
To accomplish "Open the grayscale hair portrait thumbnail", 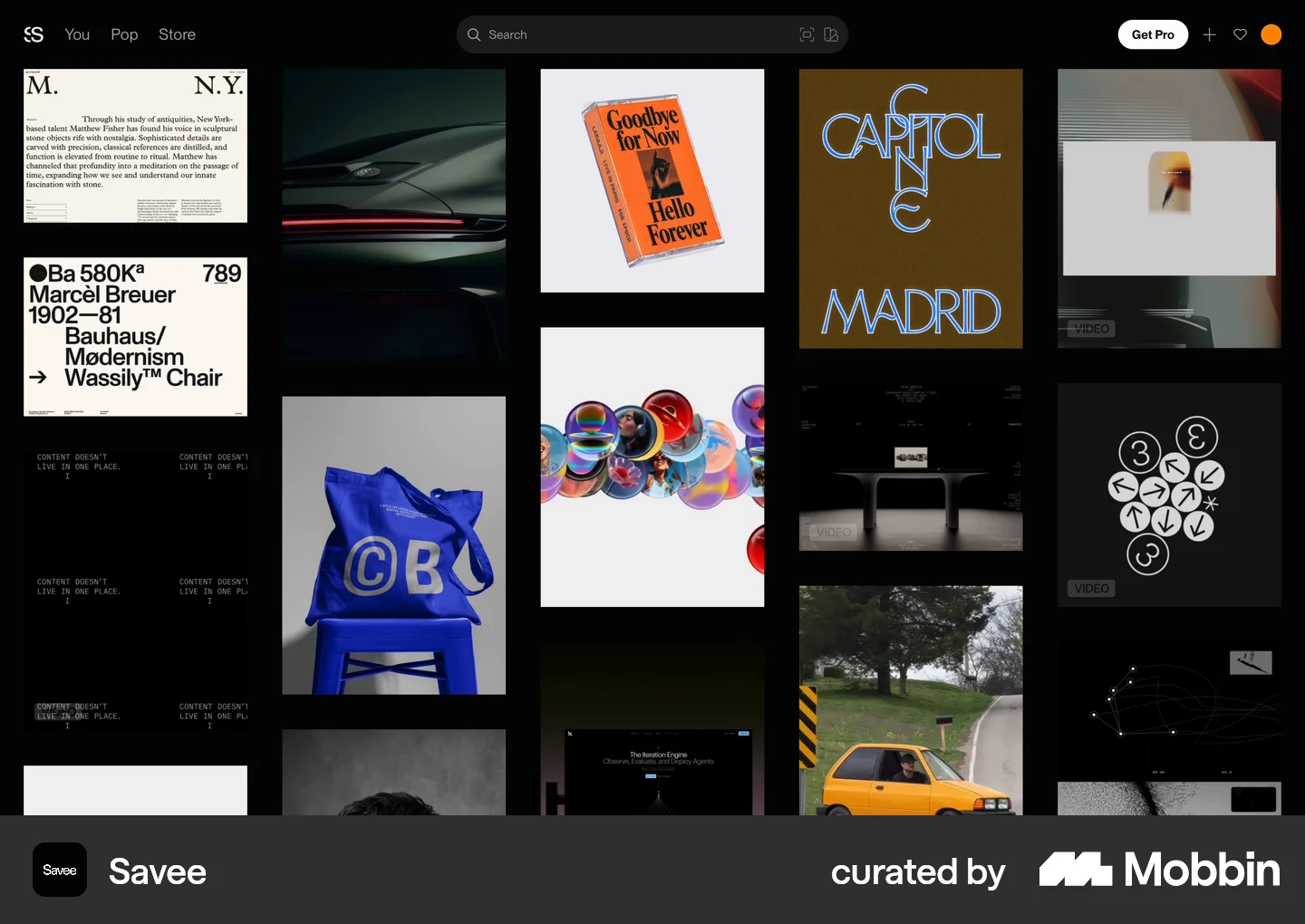I will tap(393, 772).
